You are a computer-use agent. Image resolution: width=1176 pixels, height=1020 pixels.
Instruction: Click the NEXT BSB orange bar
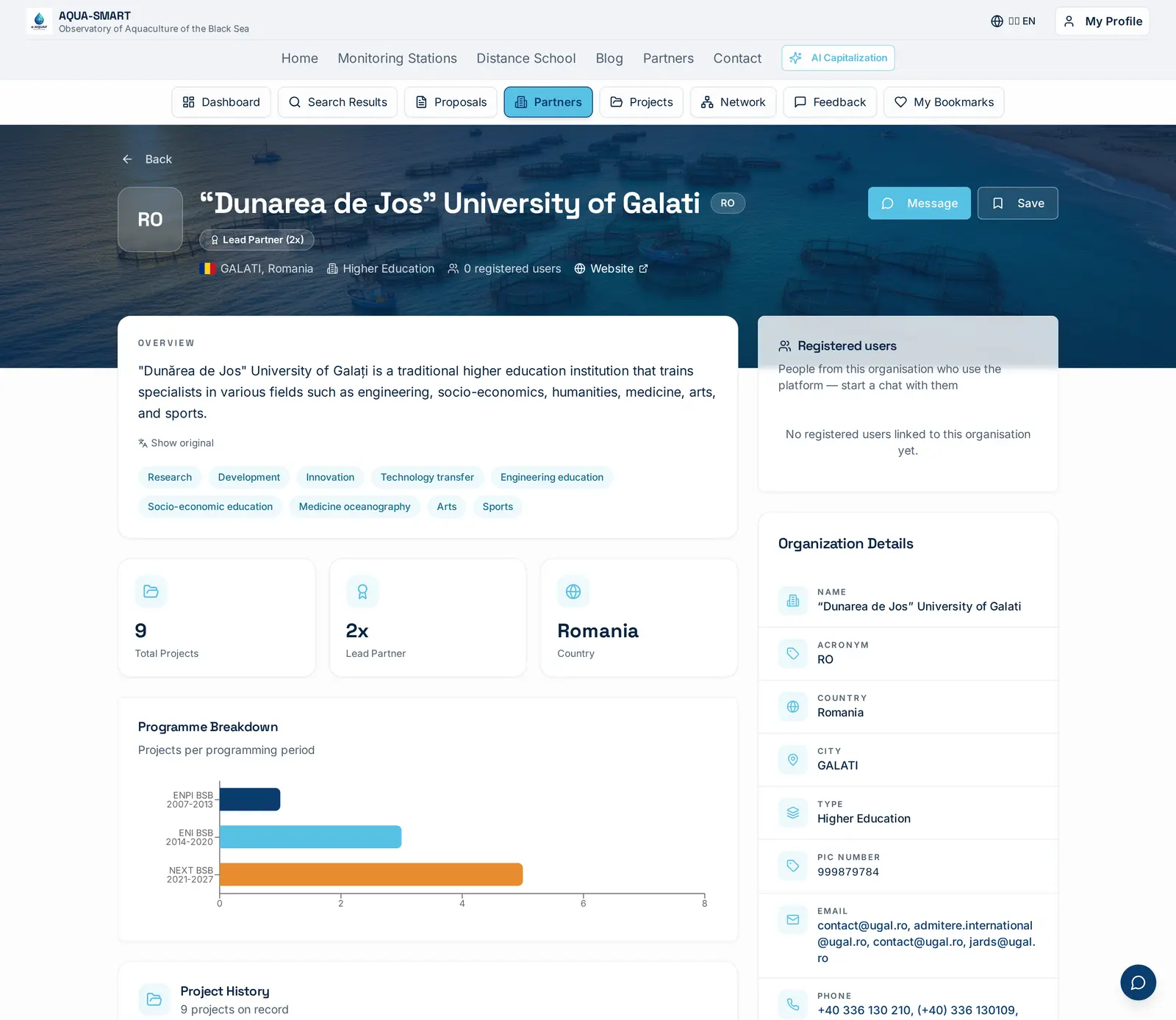(371, 874)
